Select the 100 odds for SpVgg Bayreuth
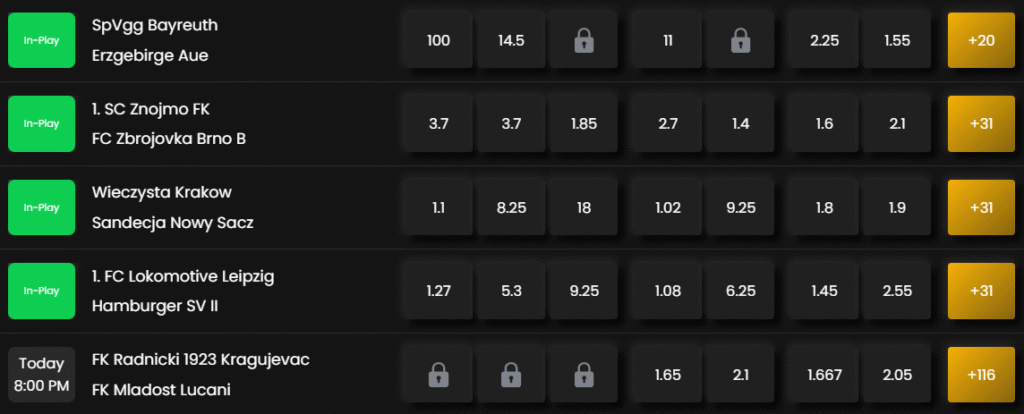Viewport: 1024px width, 414px height. point(438,40)
